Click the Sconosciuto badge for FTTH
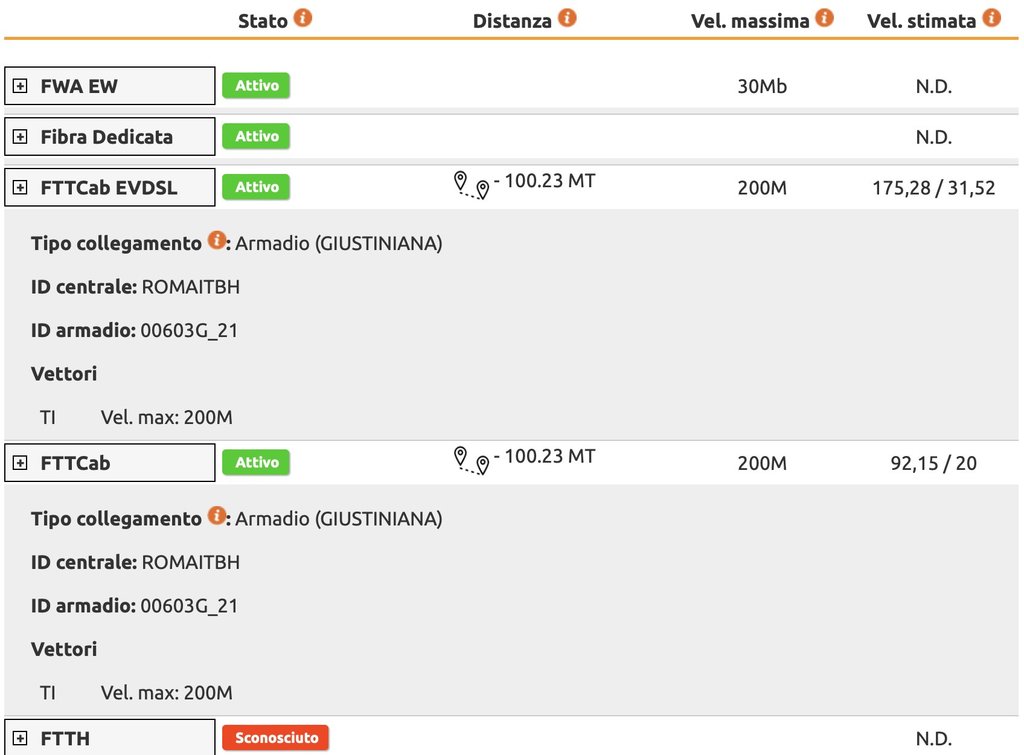Viewport: 1024px width, 755px height. (x=275, y=738)
